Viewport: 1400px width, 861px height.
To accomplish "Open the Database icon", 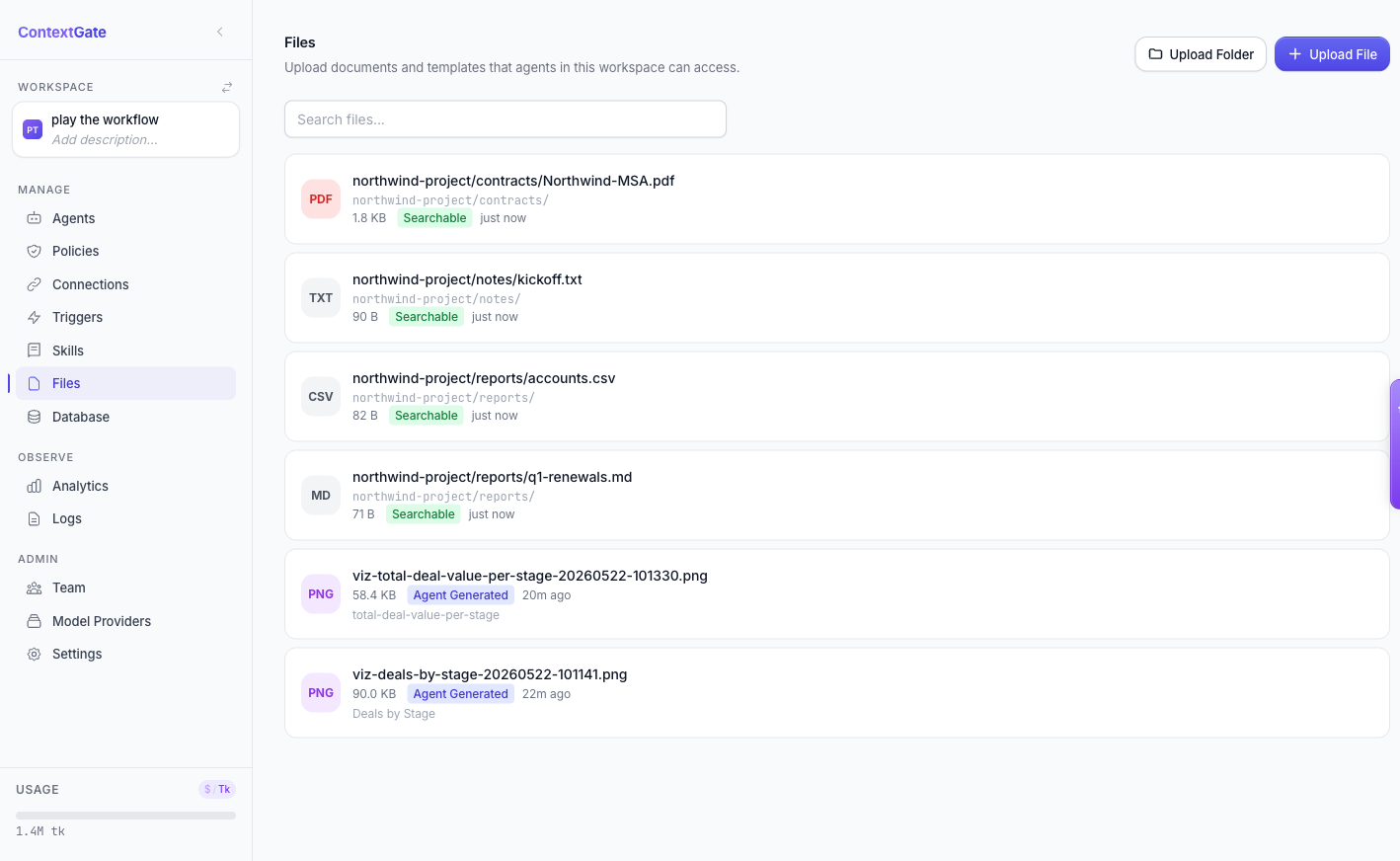I will (34, 417).
